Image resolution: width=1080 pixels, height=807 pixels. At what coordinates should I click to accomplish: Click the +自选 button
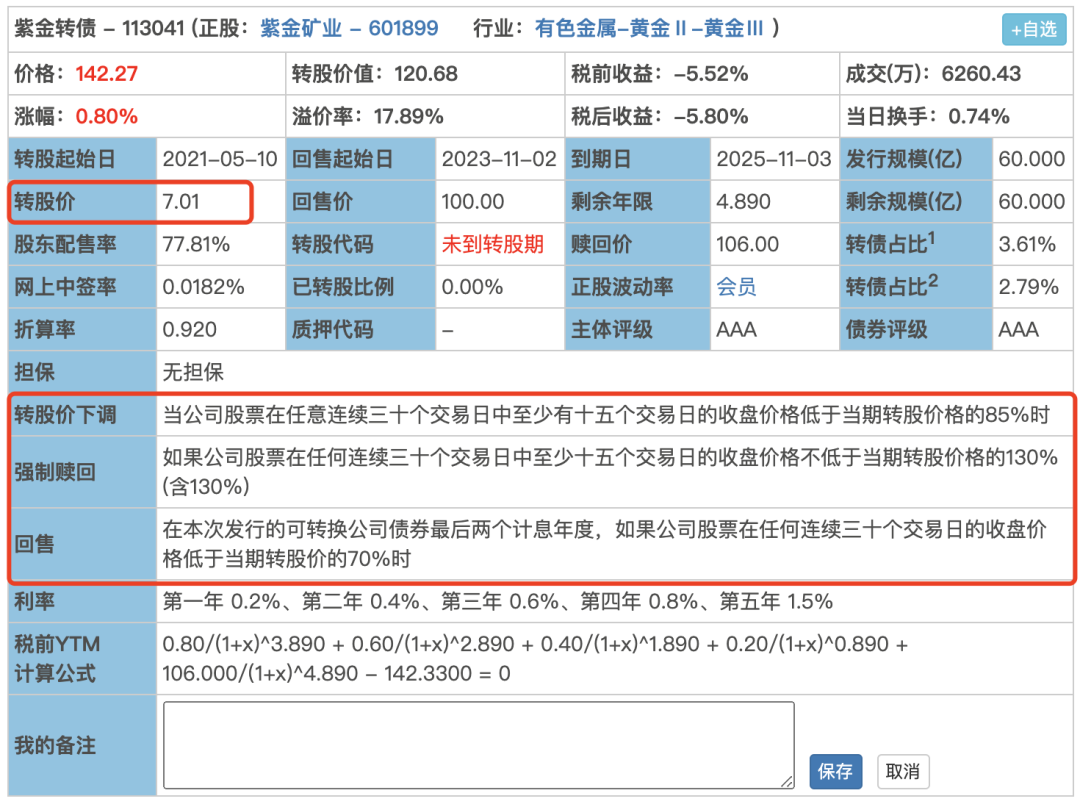1033,30
